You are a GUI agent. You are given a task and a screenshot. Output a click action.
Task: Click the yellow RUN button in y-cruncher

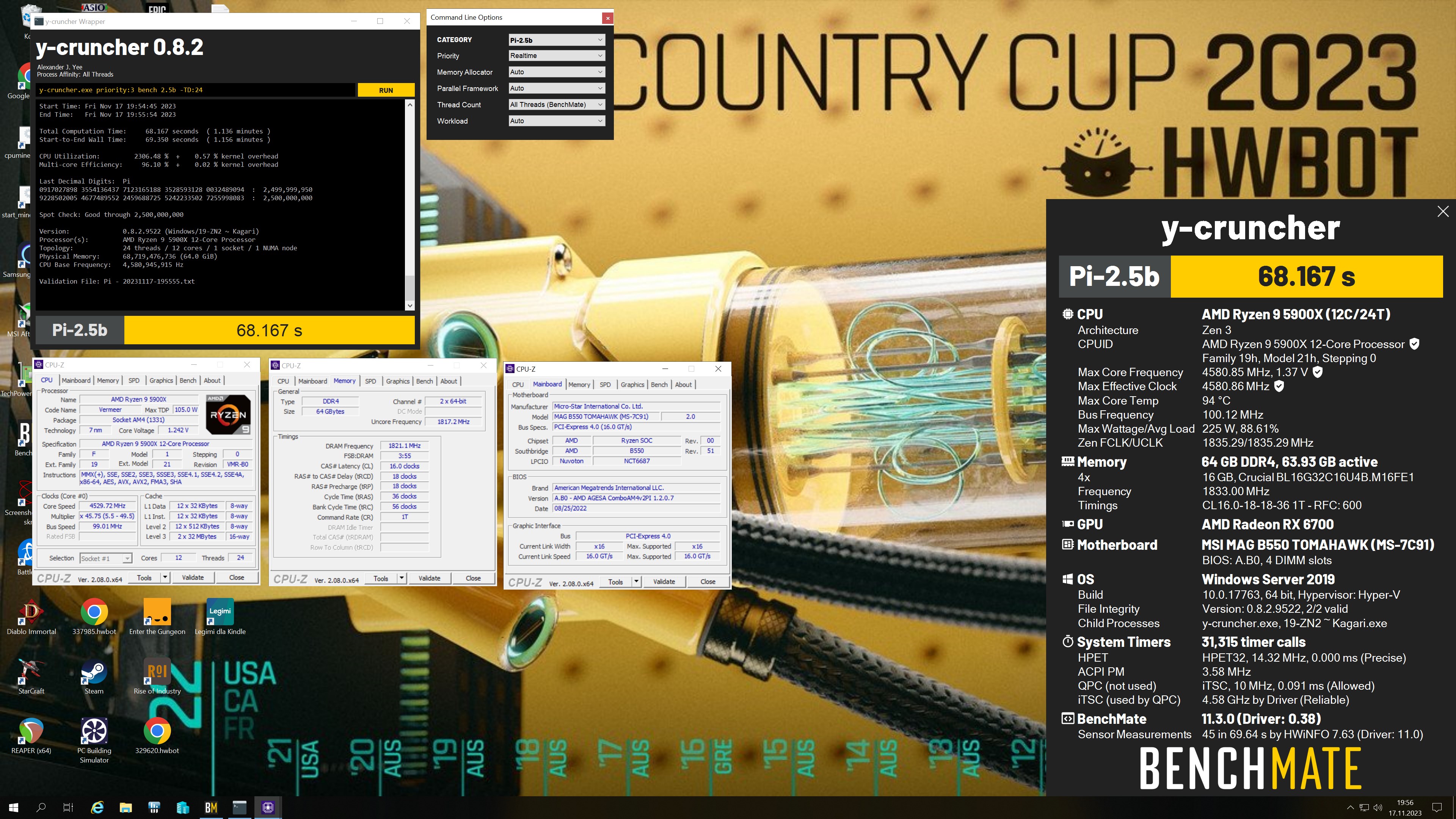[x=386, y=90]
